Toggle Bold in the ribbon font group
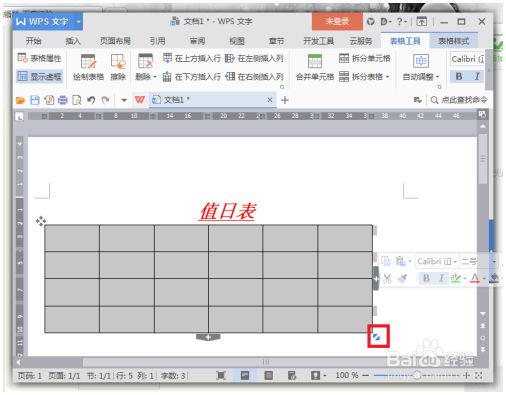The width and height of the screenshot is (506, 395). click(x=459, y=76)
